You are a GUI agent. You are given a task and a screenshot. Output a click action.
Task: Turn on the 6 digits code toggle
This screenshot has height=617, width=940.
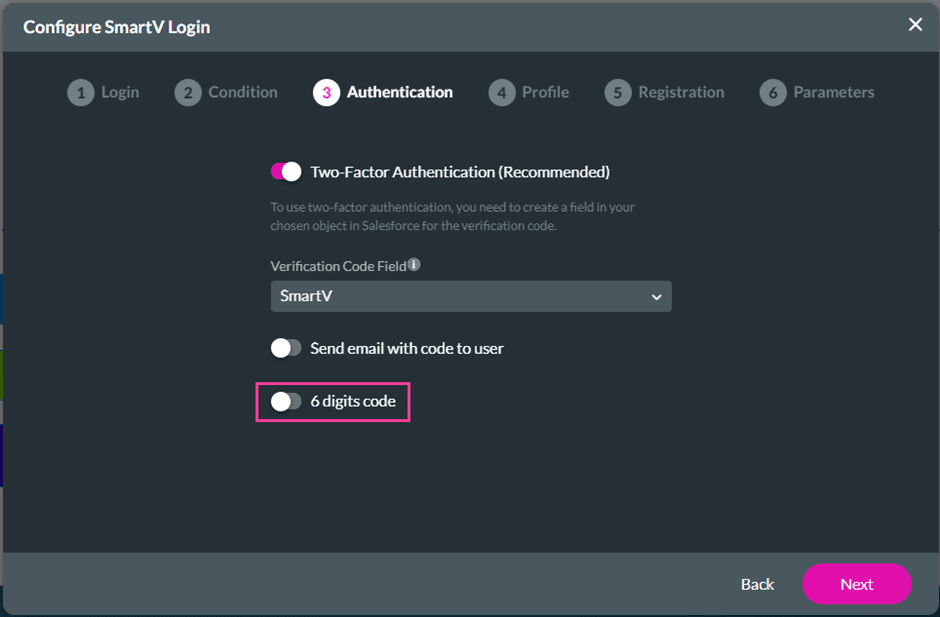click(286, 401)
